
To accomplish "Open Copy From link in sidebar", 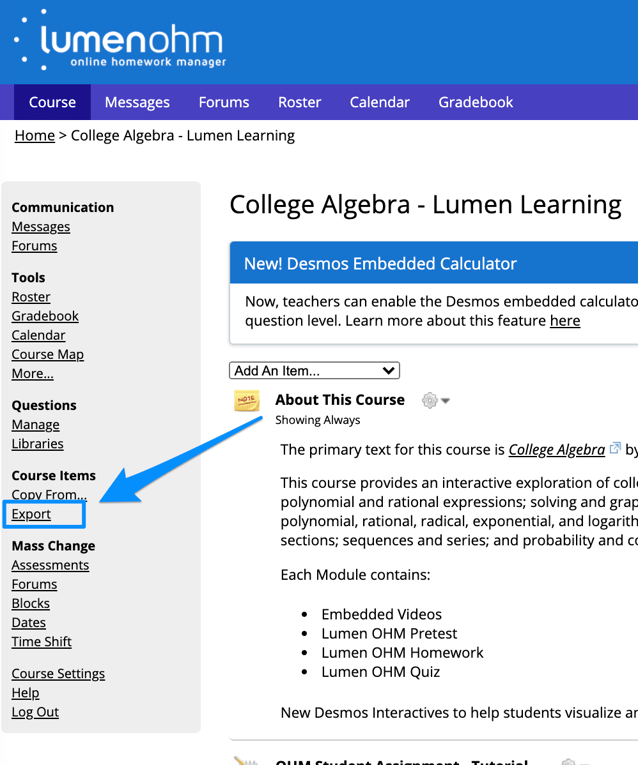I will 49,495.
